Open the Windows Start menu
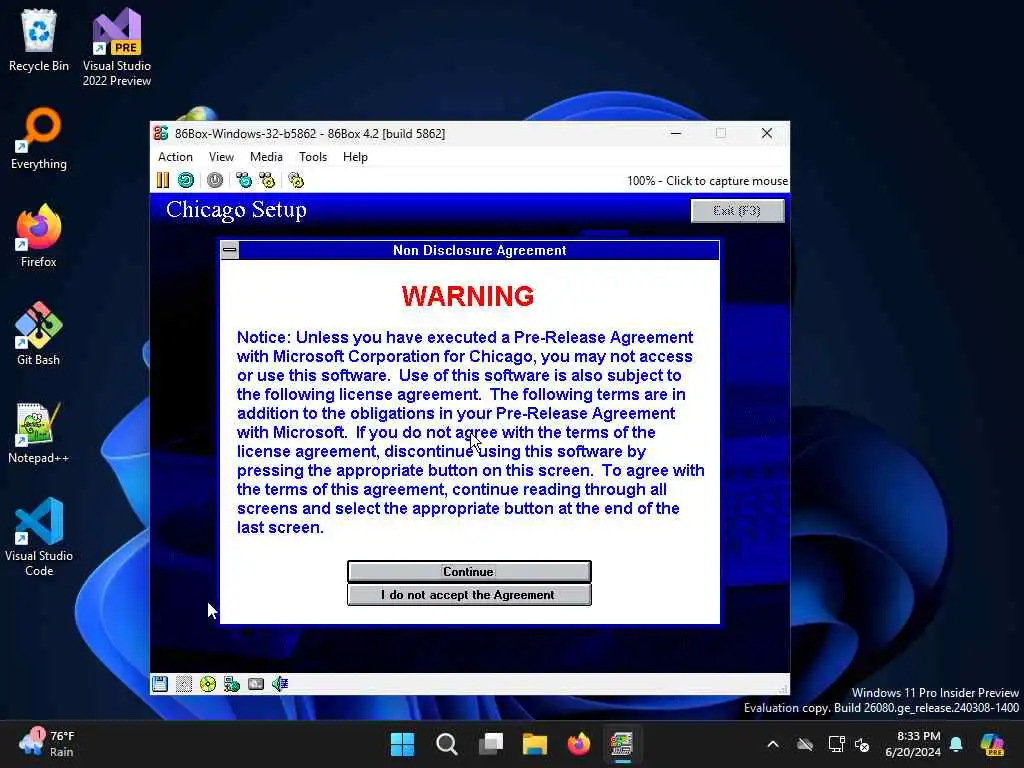 [x=402, y=744]
